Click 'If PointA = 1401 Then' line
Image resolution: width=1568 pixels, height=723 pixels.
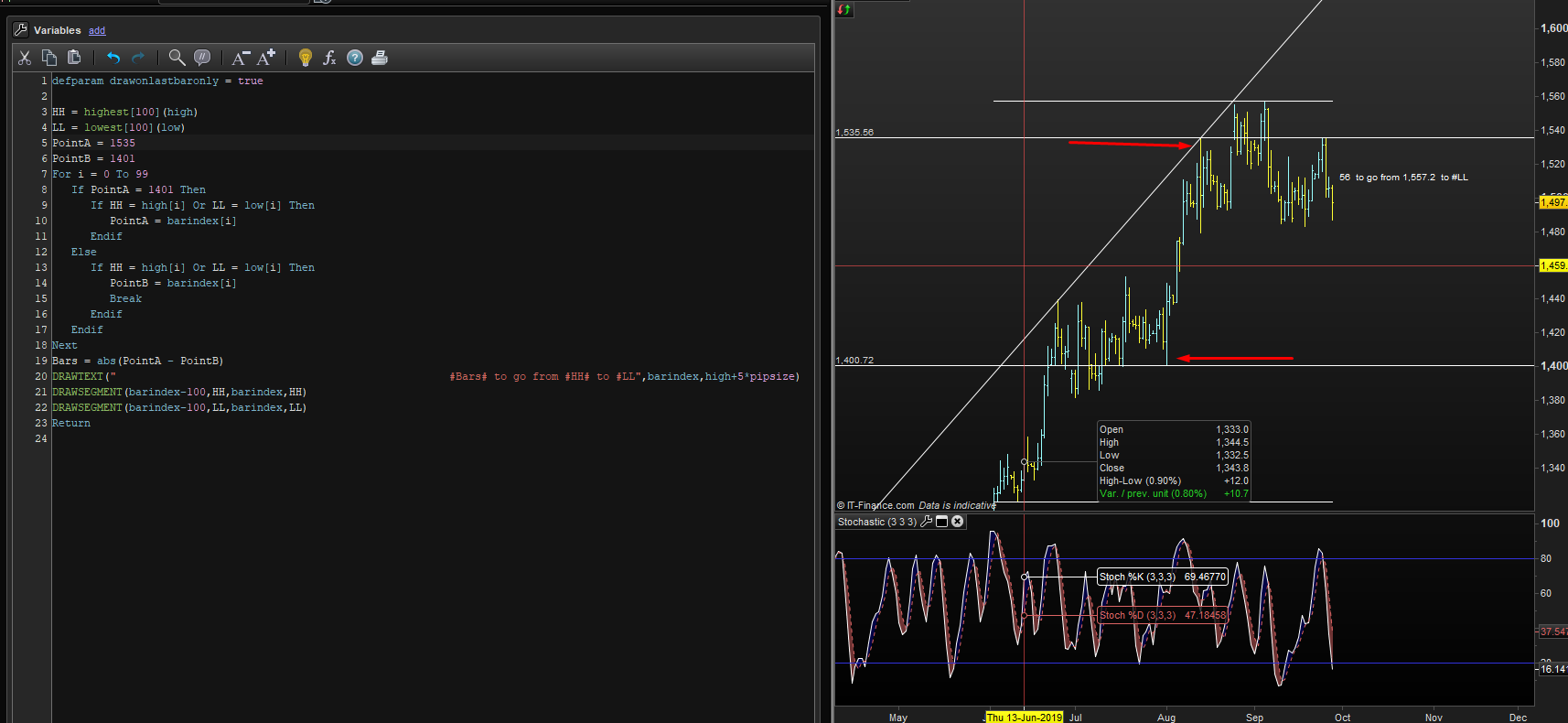138,189
